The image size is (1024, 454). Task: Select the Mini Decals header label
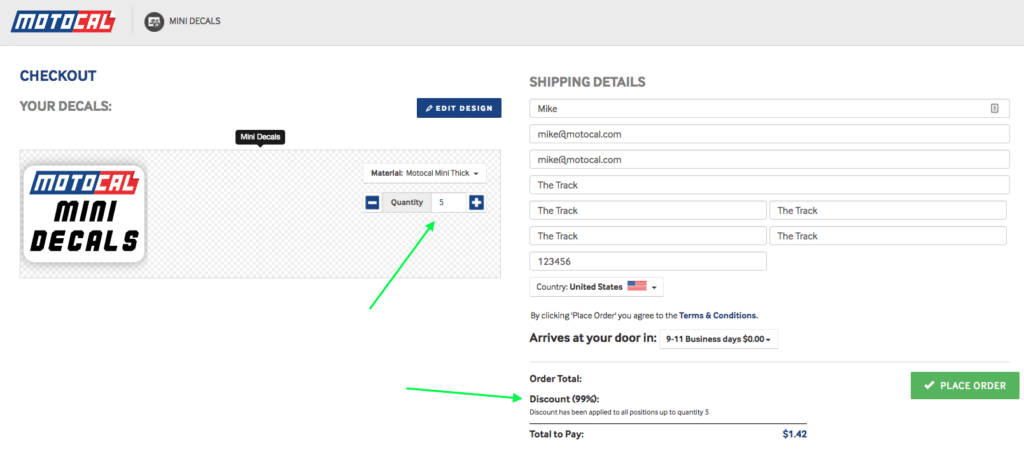(195, 21)
